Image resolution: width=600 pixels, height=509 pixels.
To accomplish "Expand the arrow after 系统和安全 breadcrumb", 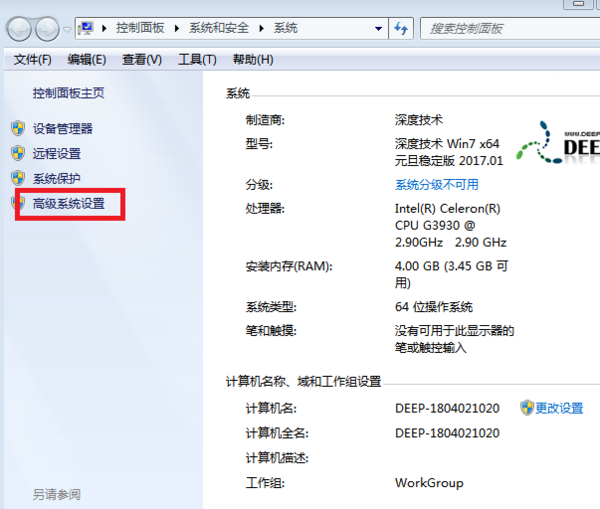I will pyautogui.click(x=261, y=28).
